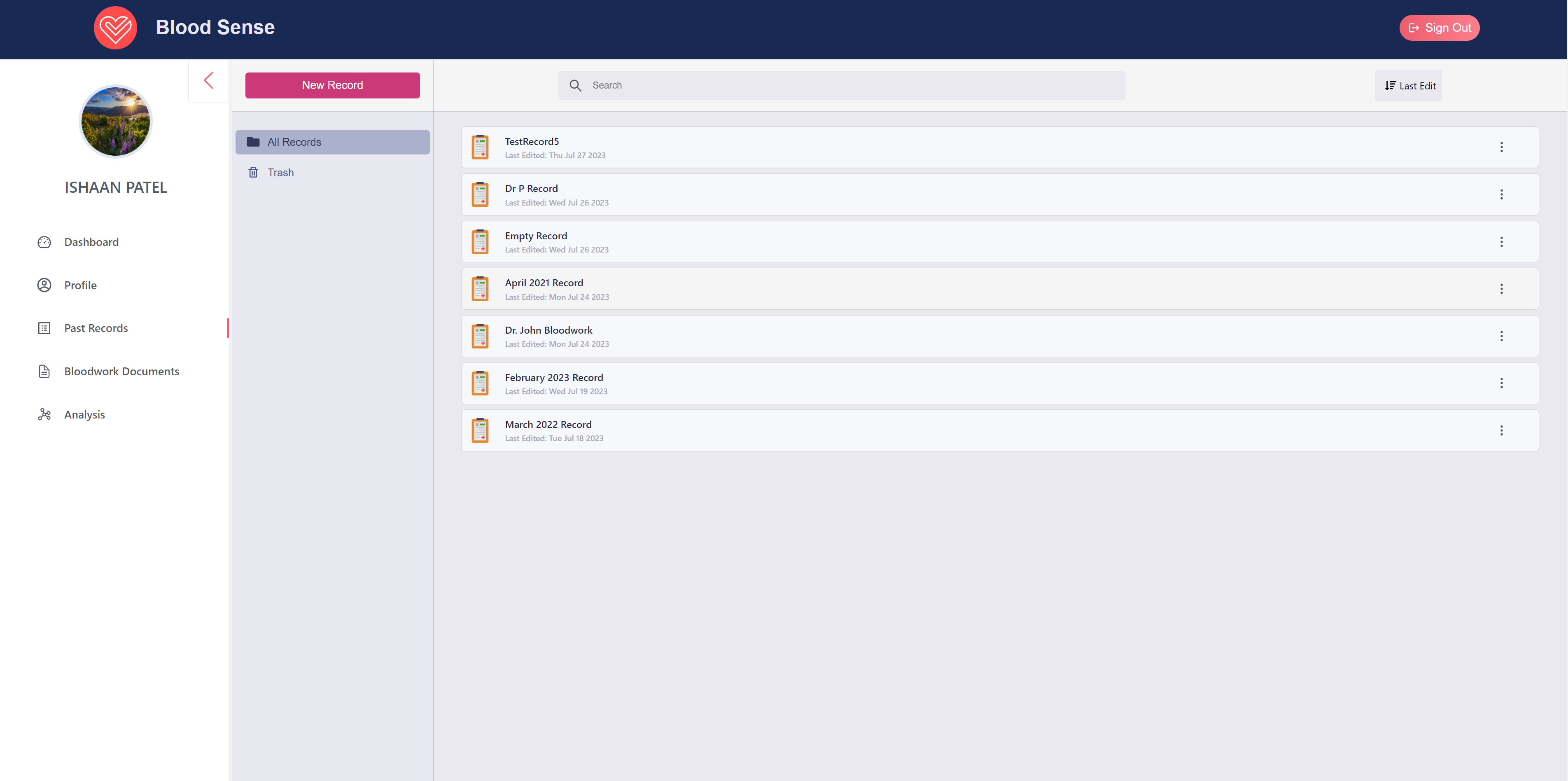The height and width of the screenshot is (781, 1568).
Task: Click the Blood Sense heart logo
Action: tap(115, 28)
